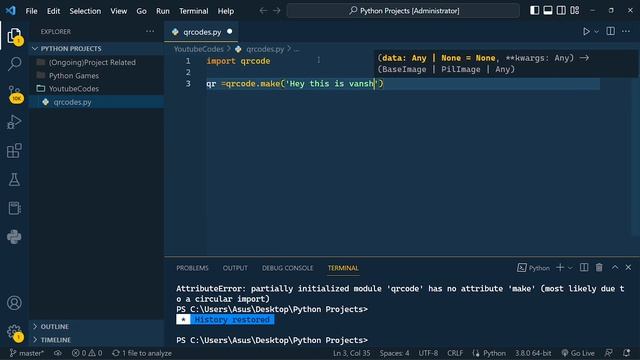Open the Manage gear icon
This screenshot has height=360, width=640.
click(x=14, y=332)
